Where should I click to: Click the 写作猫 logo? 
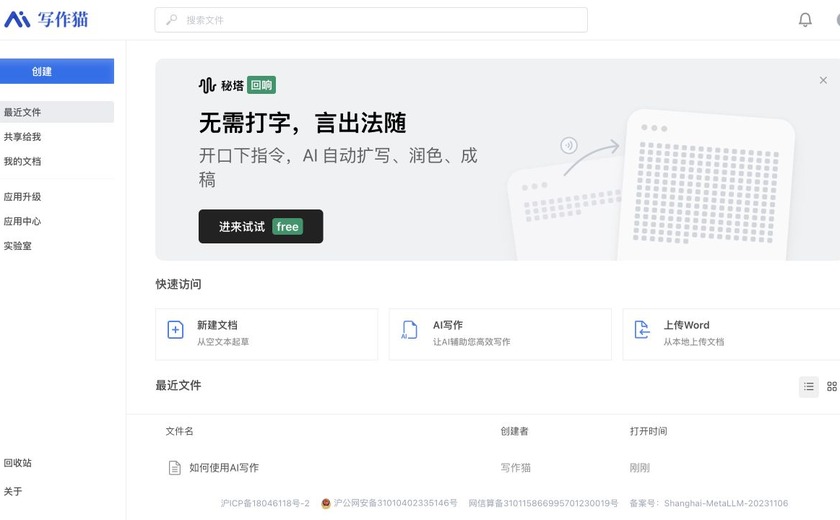(x=46, y=20)
